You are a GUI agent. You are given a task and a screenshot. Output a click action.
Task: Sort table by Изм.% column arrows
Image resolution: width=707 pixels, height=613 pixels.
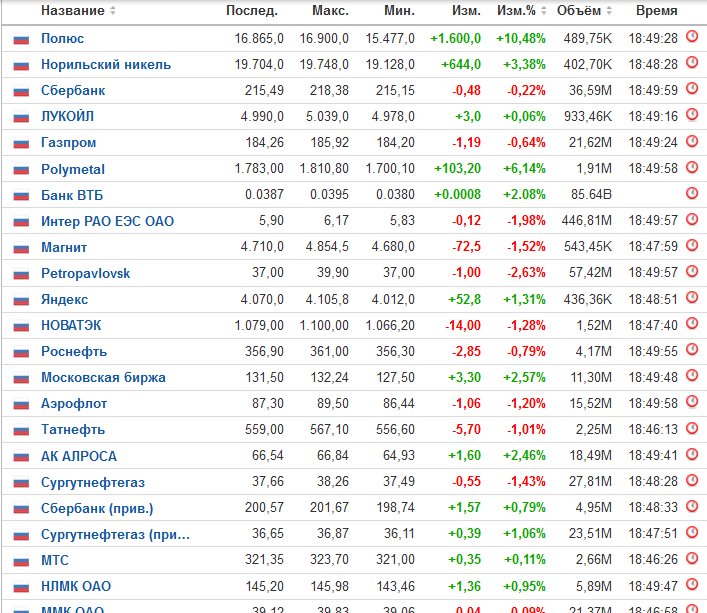click(x=543, y=10)
